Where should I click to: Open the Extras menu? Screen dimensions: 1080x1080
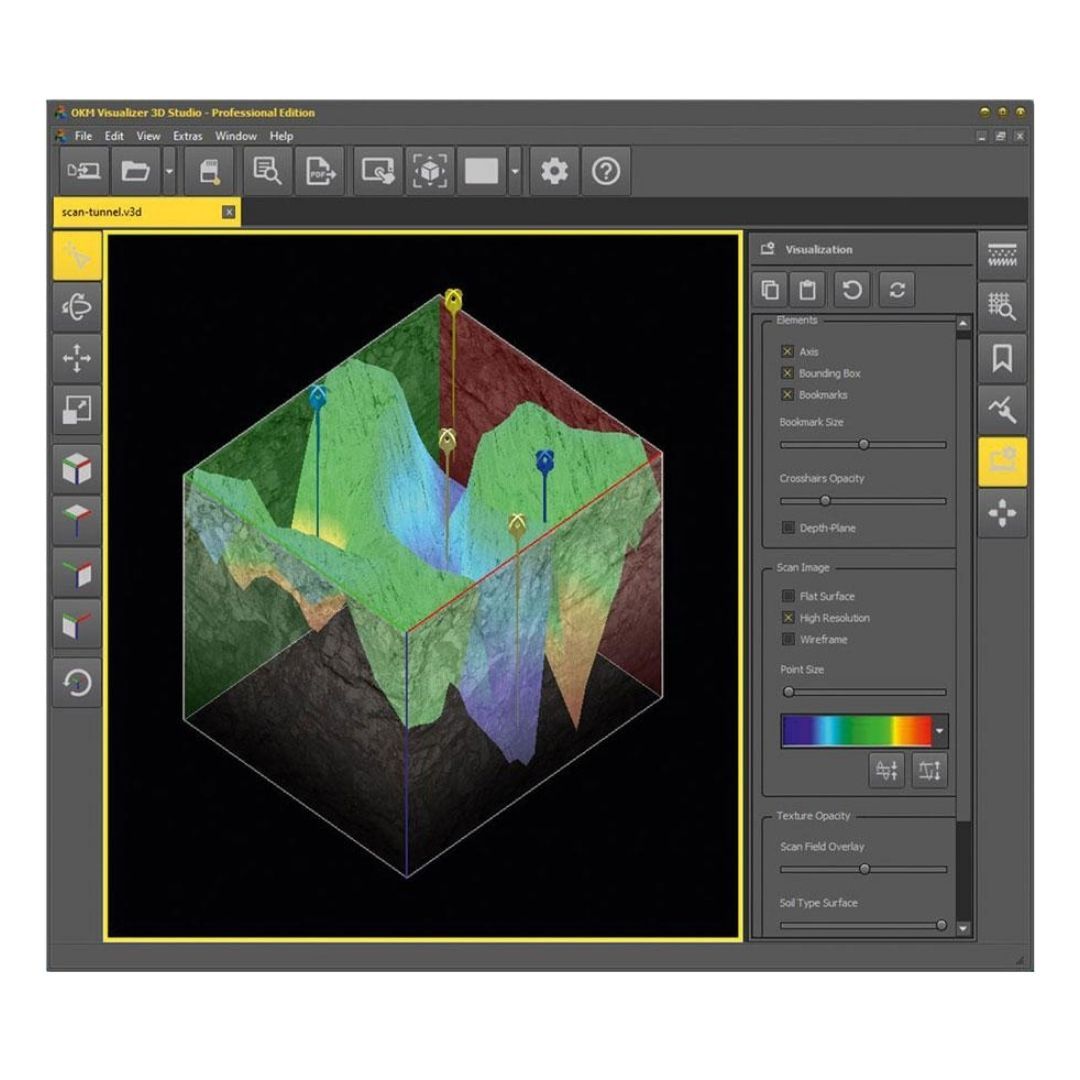click(x=186, y=136)
